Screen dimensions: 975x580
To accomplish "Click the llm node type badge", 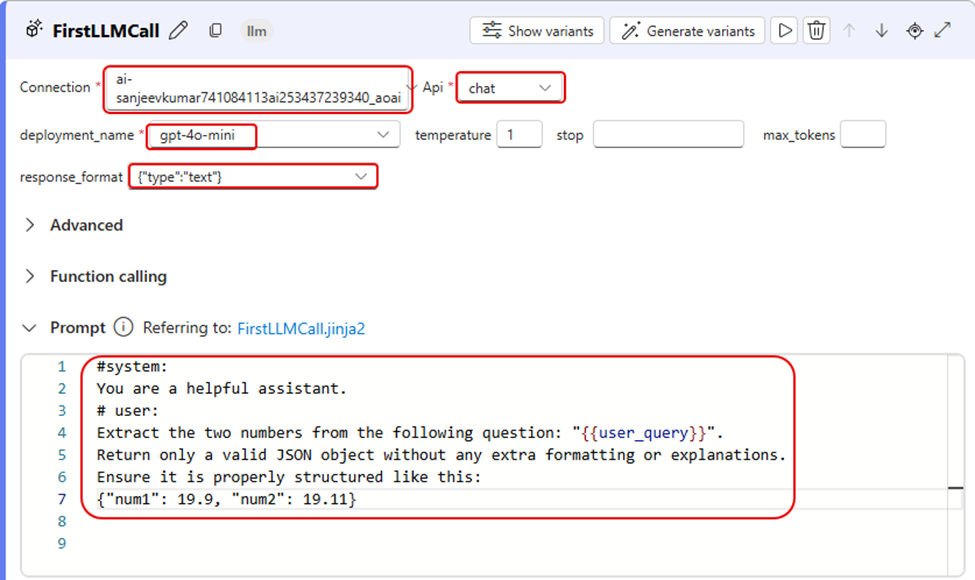I will point(256,31).
